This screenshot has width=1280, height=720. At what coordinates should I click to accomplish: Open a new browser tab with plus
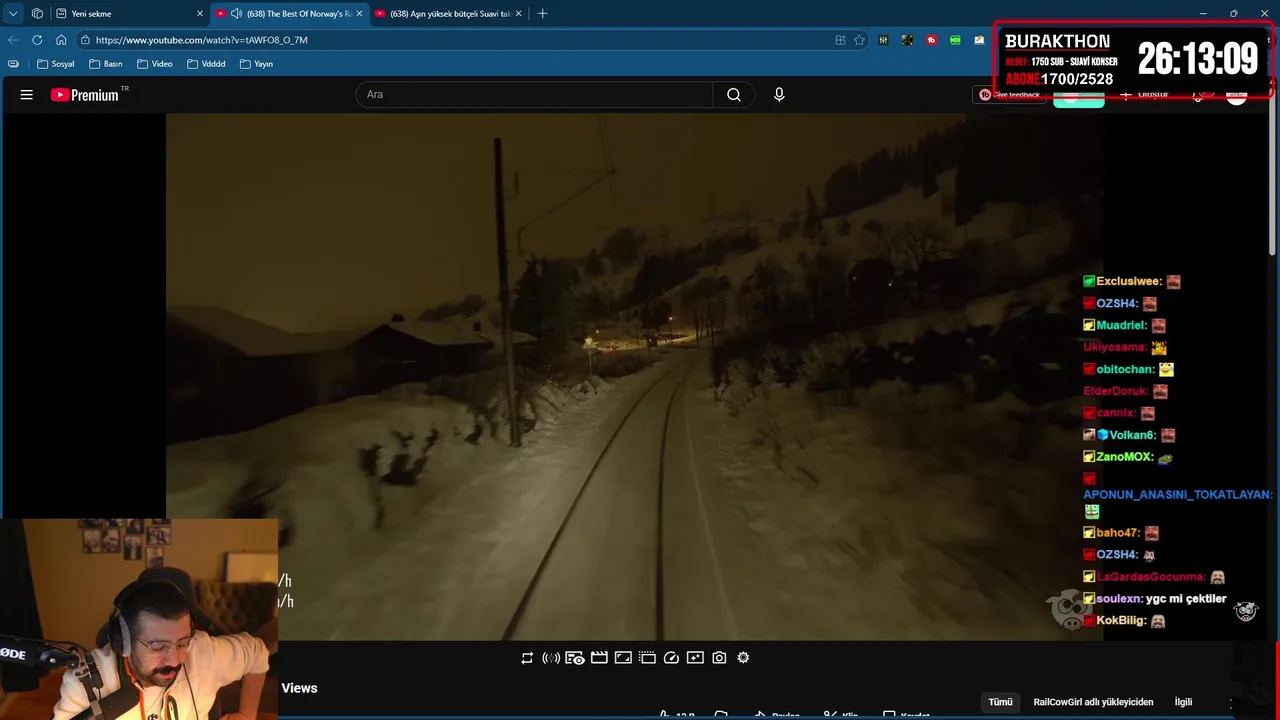(543, 14)
